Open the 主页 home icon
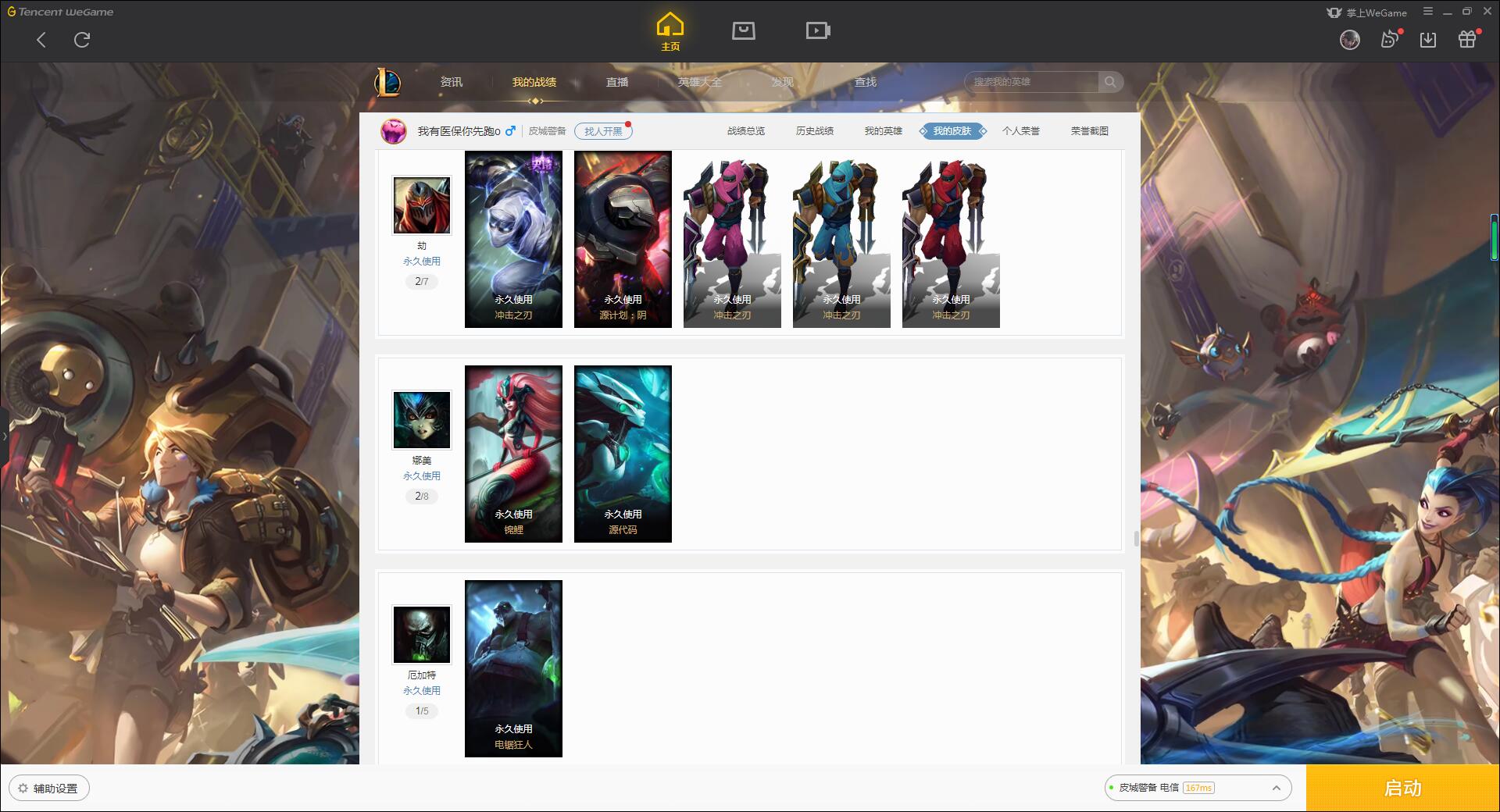 670,32
